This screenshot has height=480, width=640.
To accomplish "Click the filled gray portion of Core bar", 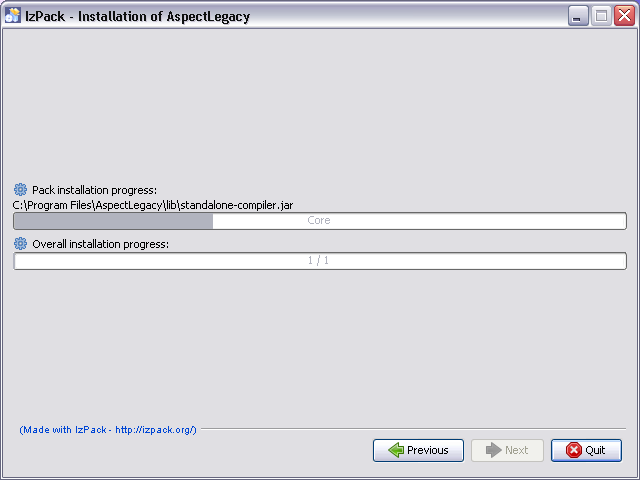I will [x=113, y=221].
